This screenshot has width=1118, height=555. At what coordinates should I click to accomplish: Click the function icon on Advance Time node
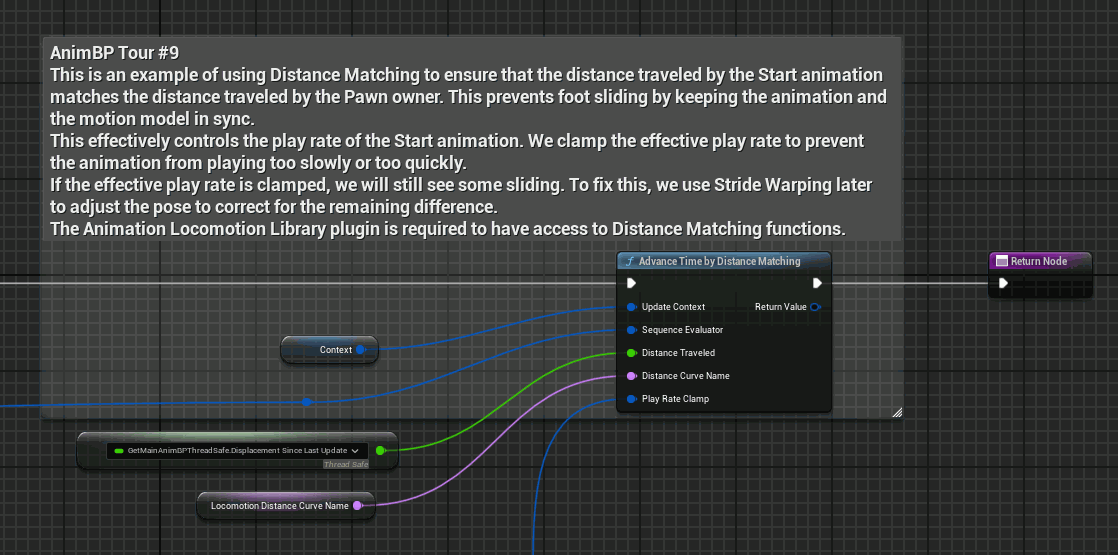tap(630, 261)
